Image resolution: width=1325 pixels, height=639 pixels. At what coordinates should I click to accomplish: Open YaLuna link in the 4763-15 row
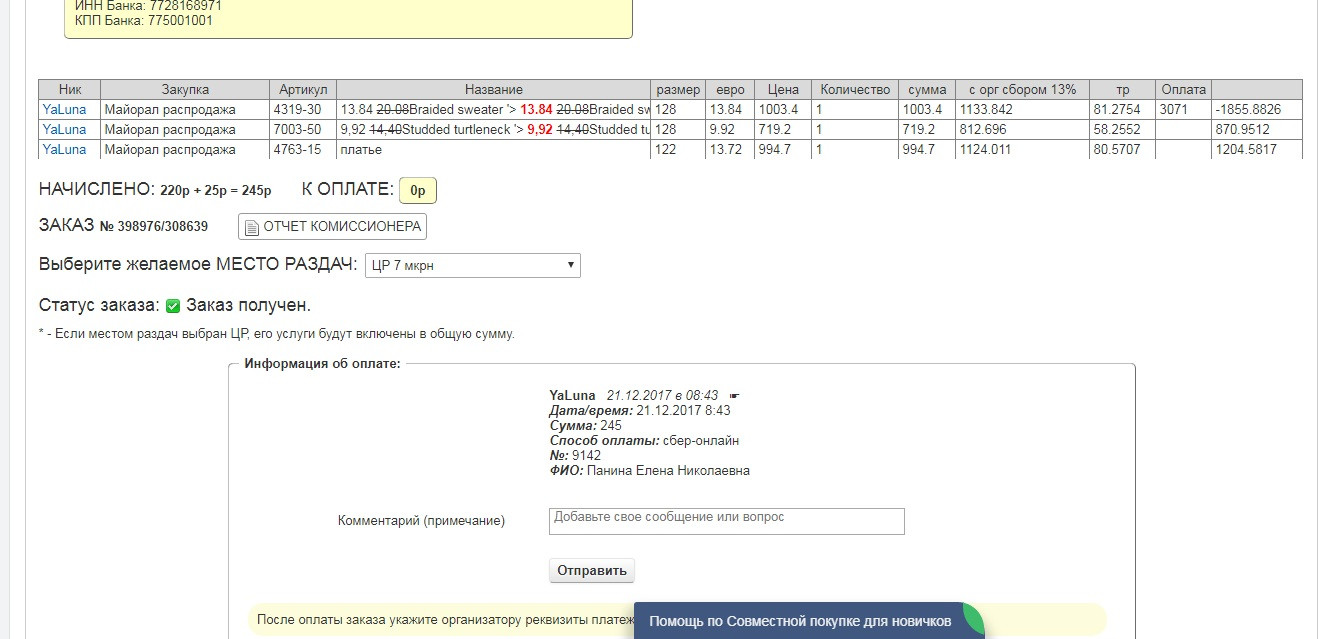[x=64, y=149]
